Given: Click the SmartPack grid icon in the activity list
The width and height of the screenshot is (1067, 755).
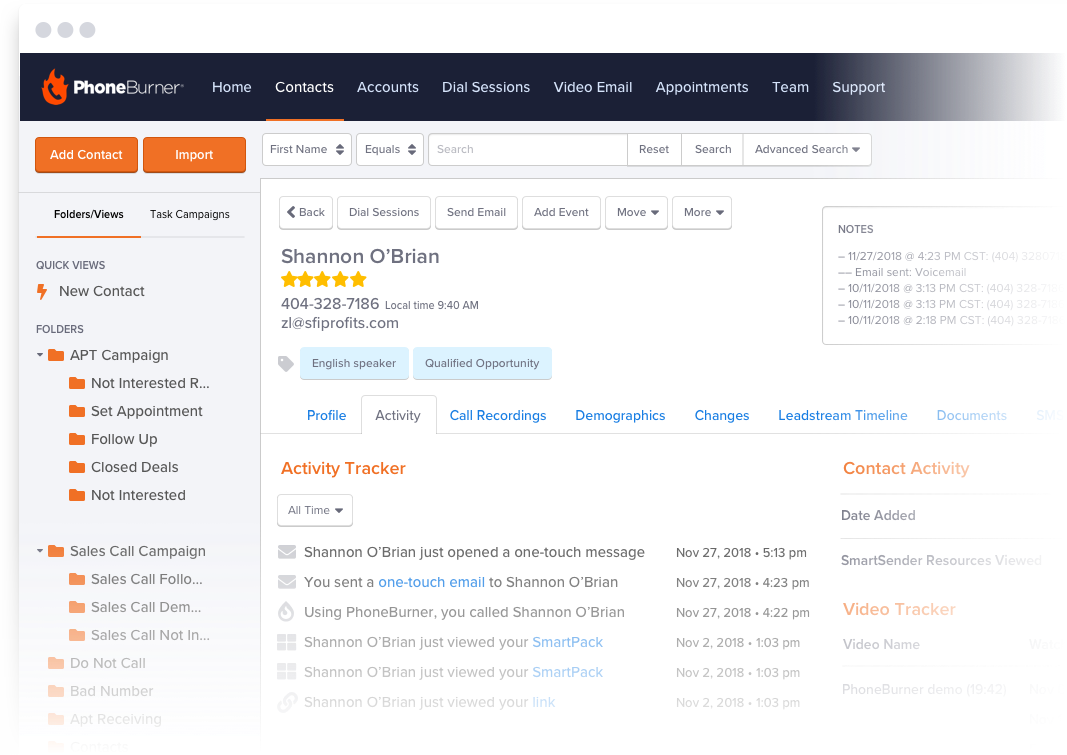Looking at the screenshot, I should pos(287,642).
